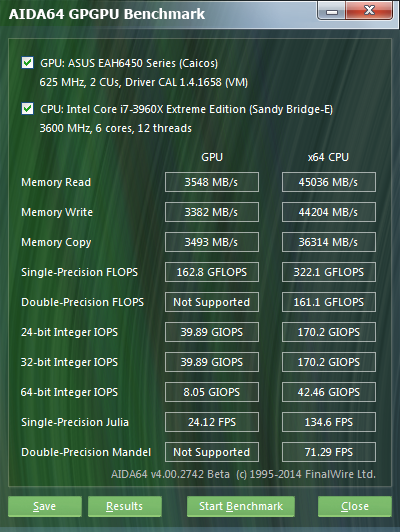Viewport: 400px width, 532px height.
Task: Select CPU Single-Precision Julia 134.6 FPS box
Action: 329,422
